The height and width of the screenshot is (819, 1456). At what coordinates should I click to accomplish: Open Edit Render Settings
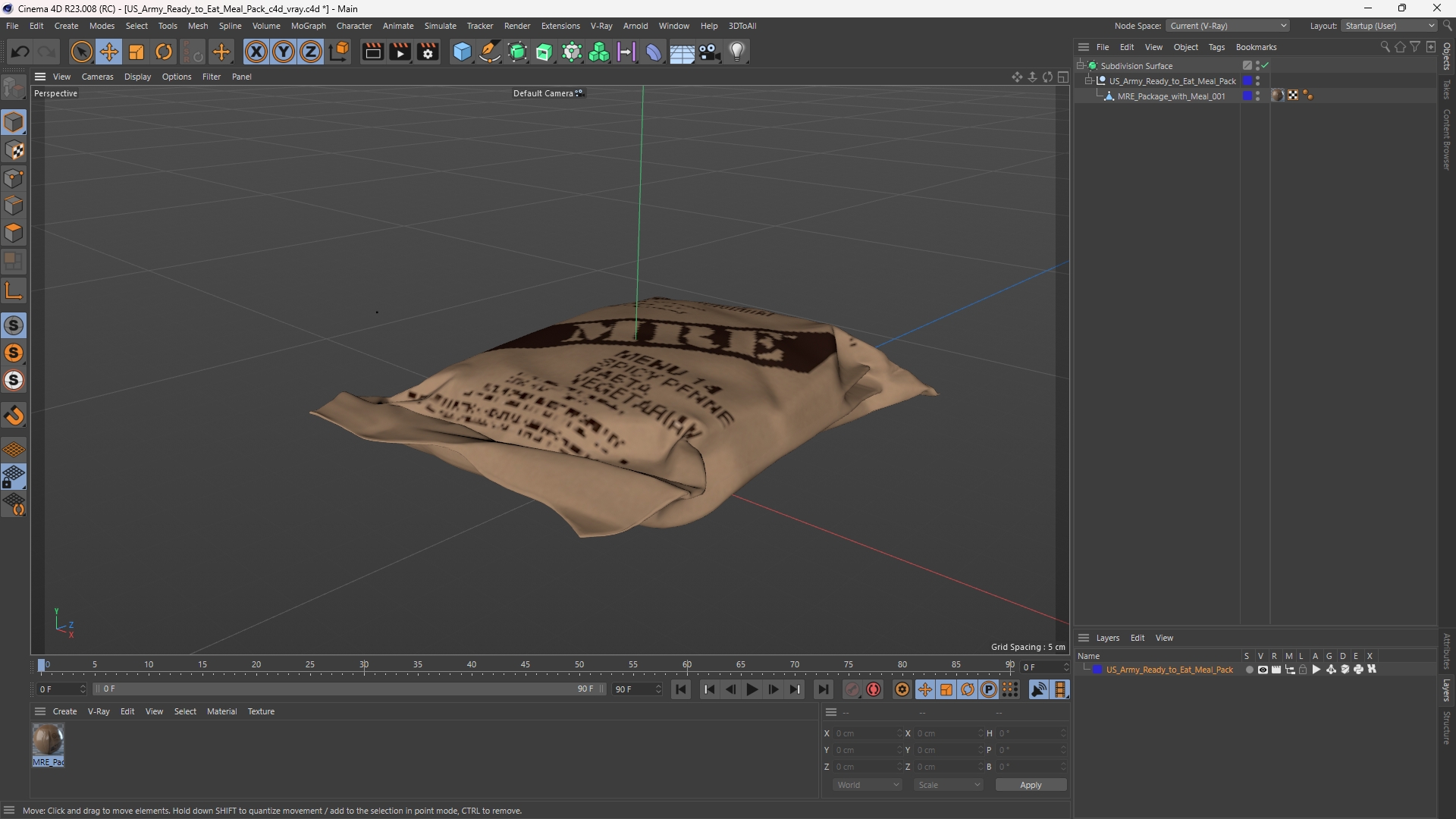pos(428,52)
